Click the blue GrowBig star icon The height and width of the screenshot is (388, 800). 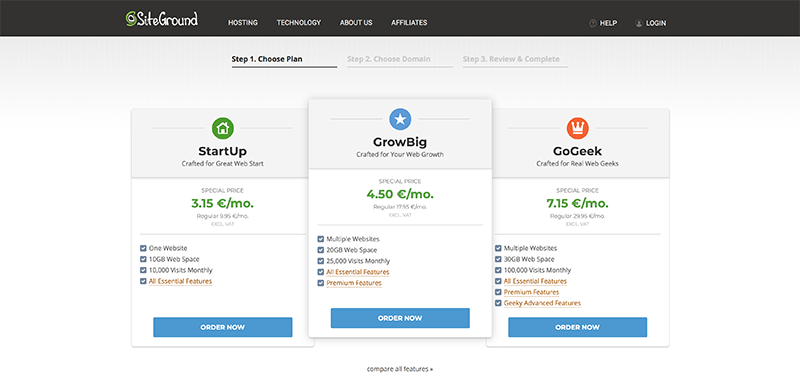coord(401,119)
